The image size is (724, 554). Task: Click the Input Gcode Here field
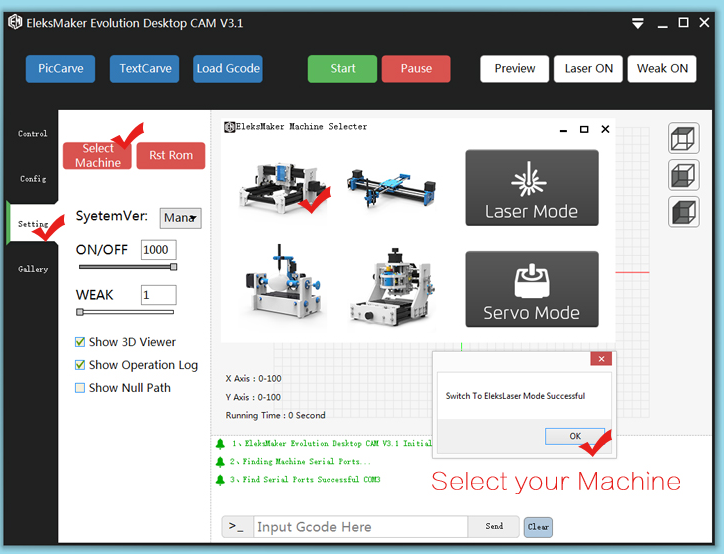coord(361,527)
